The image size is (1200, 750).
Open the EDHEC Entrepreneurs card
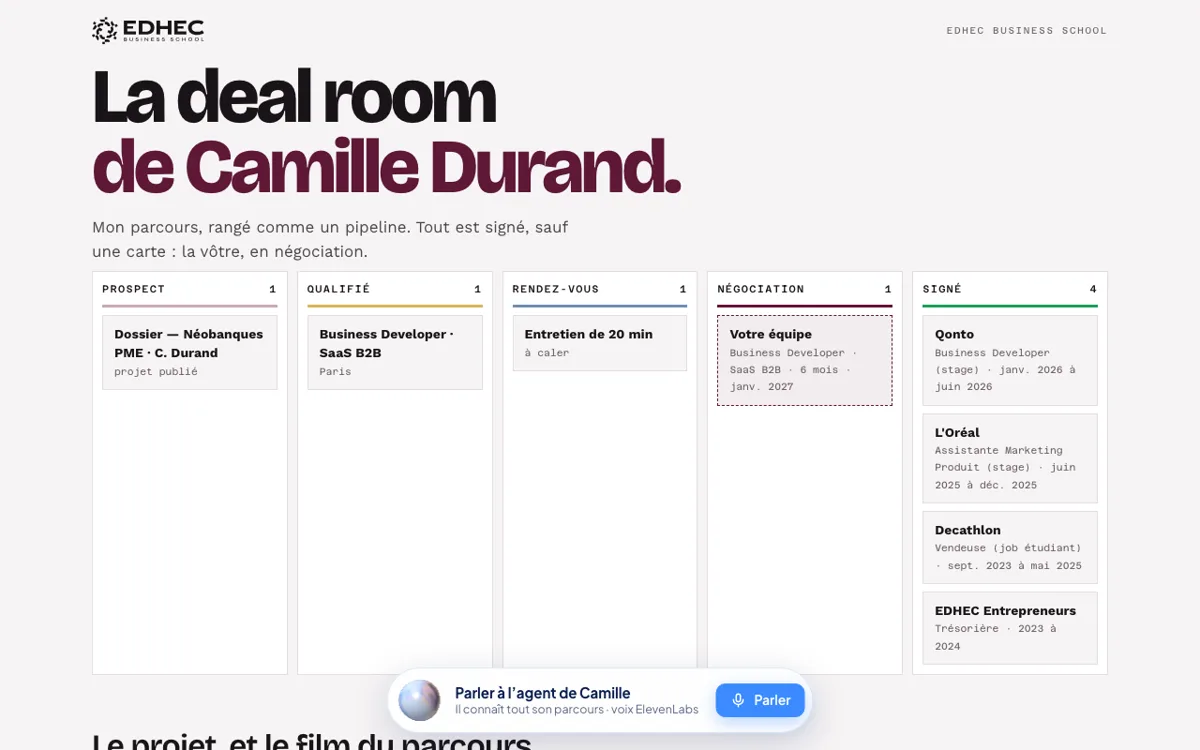1010,628
